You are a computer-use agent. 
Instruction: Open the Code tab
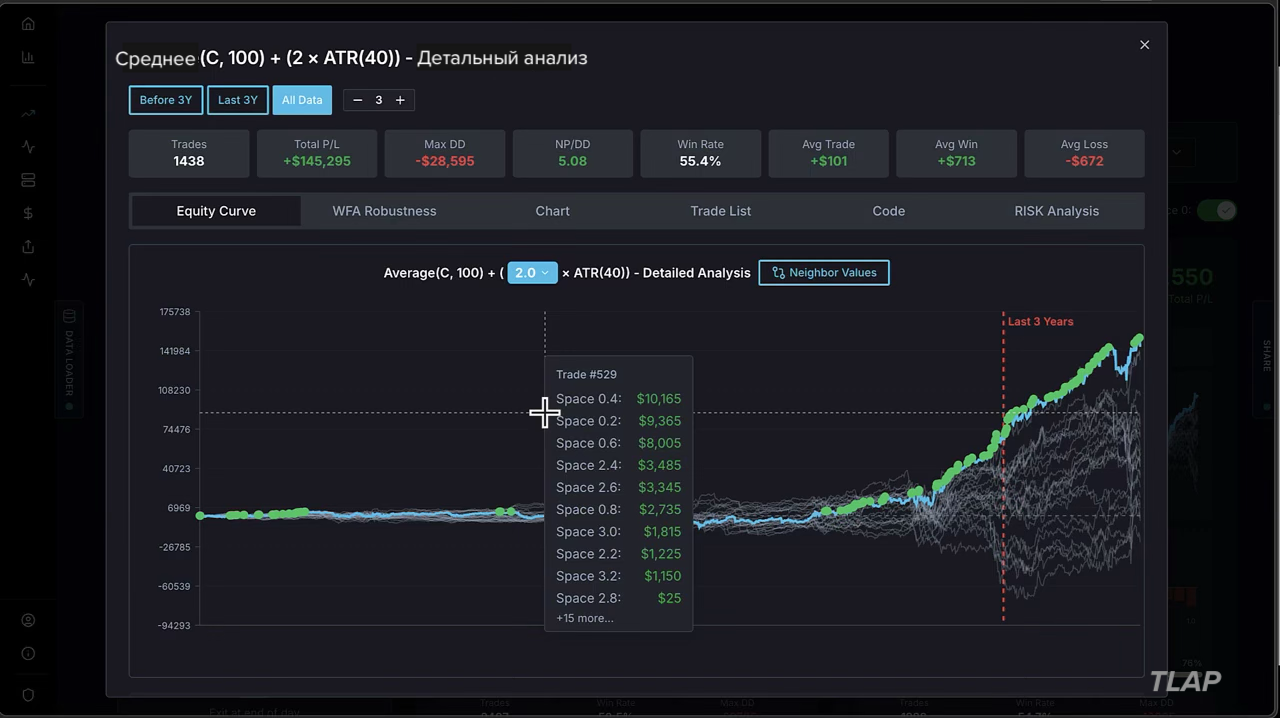pyautogui.click(x=888, y=211)
